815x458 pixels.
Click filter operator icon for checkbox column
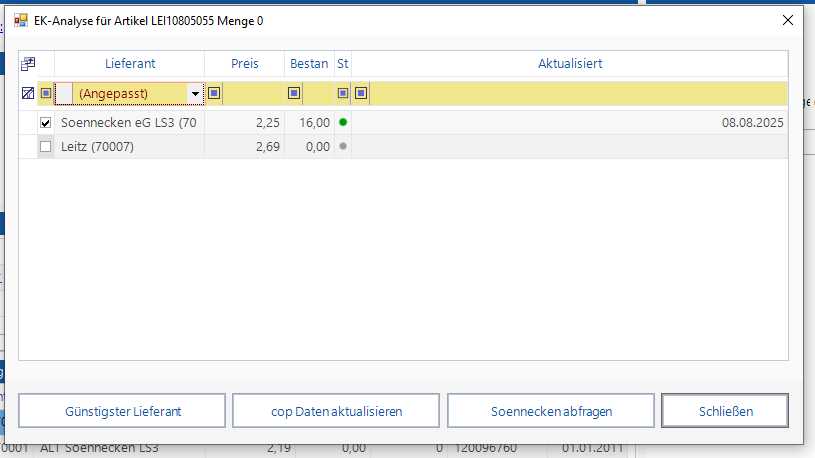pos(46,94)
